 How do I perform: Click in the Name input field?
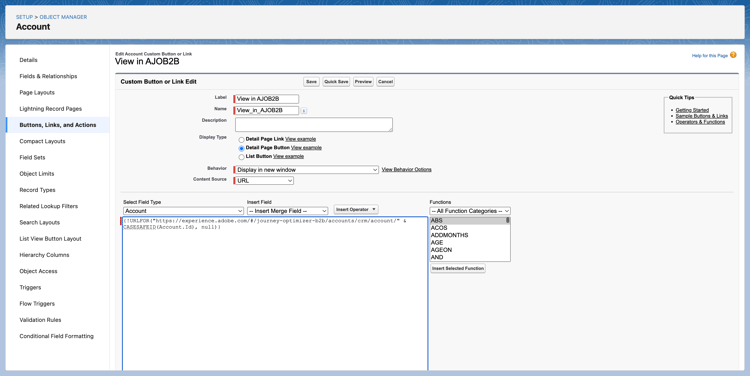click(x=266, y=111)
